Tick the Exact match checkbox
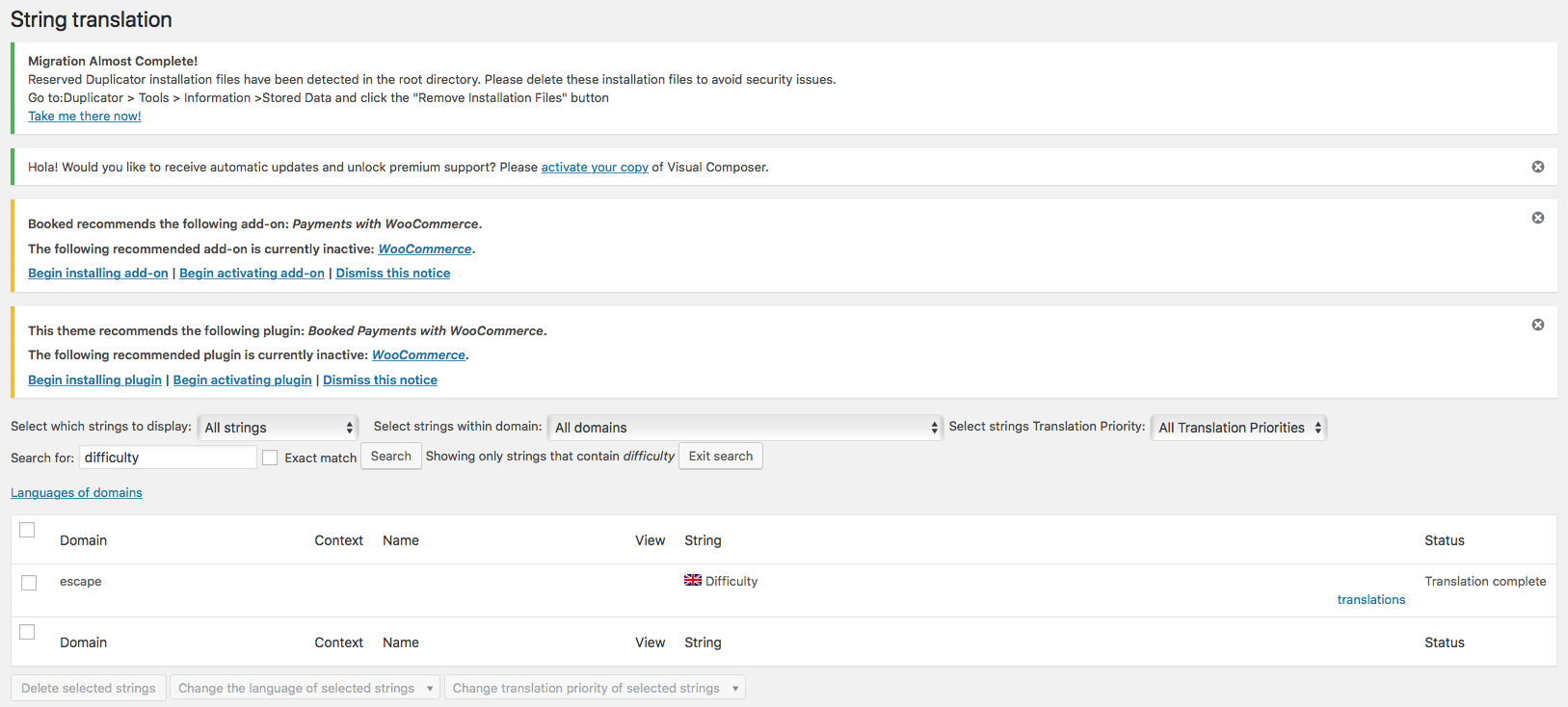The image size is (1568, 707). (270, 458)
